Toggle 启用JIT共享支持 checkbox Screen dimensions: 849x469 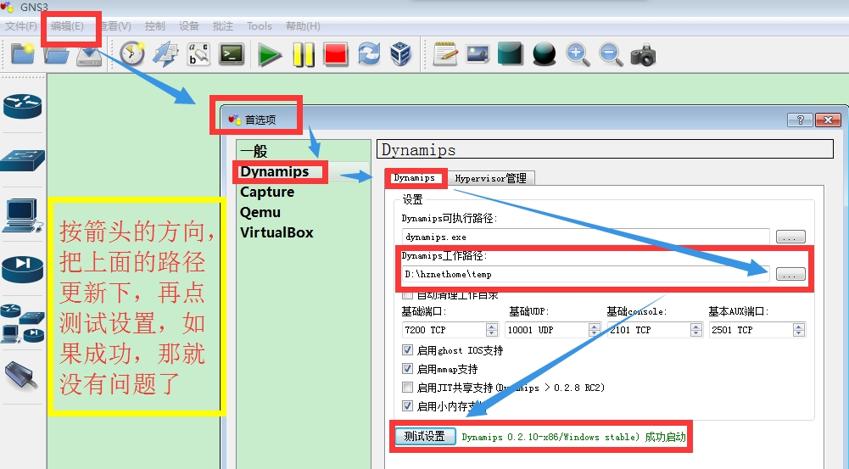tap(407, 387)
